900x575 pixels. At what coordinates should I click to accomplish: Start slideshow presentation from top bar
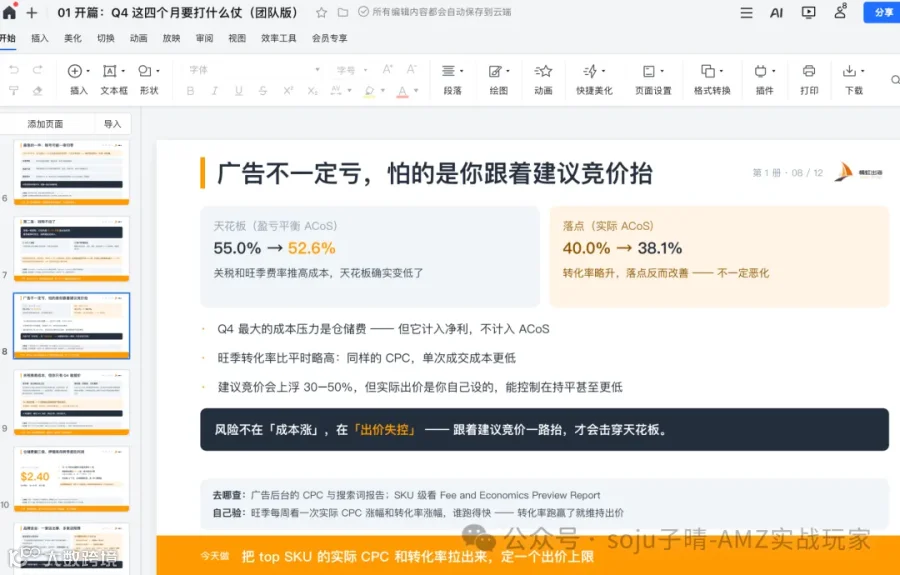pos(808,13)
